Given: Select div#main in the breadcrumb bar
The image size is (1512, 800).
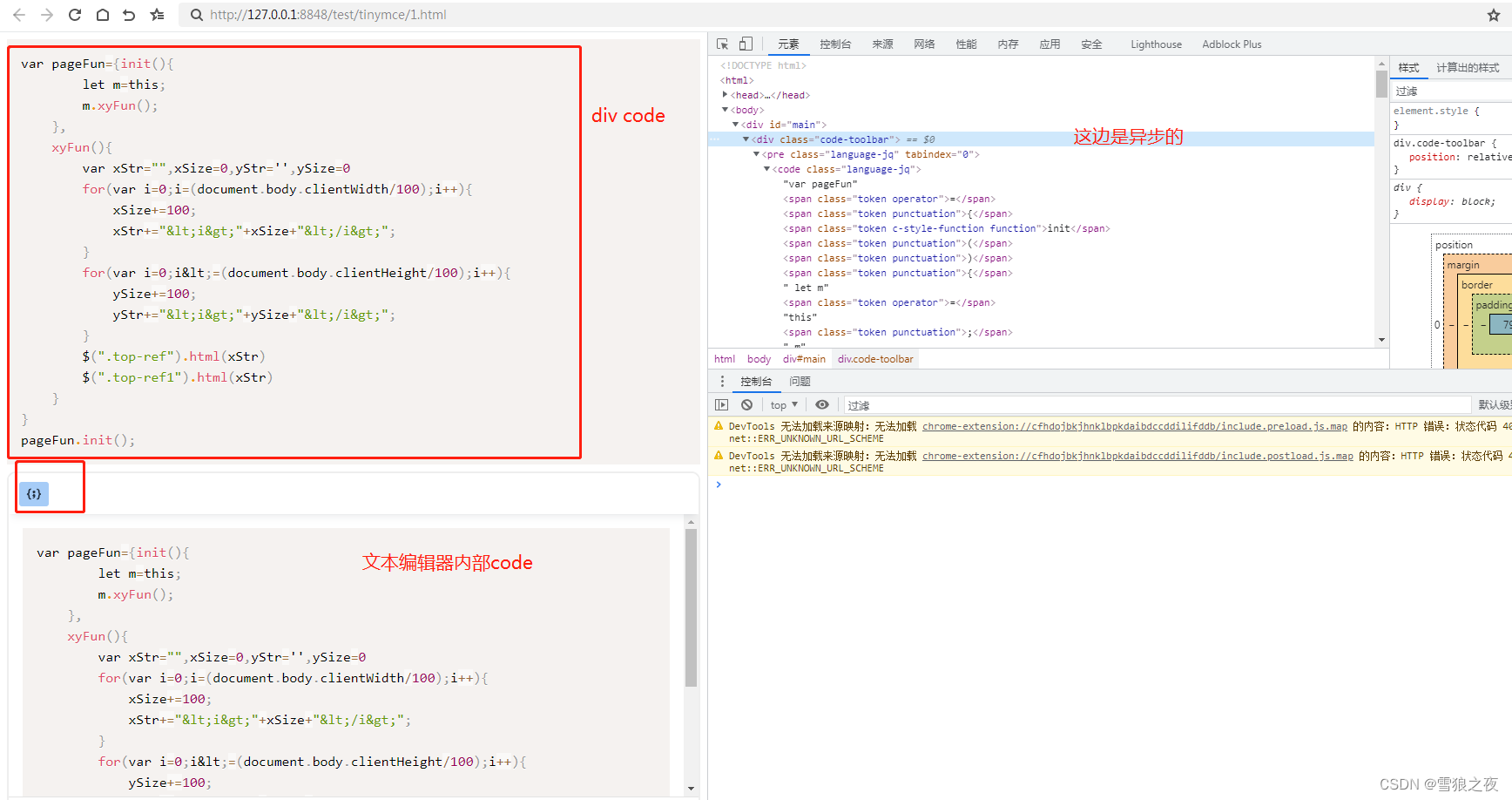Looking at the screenshot, I should pos(804,358).
